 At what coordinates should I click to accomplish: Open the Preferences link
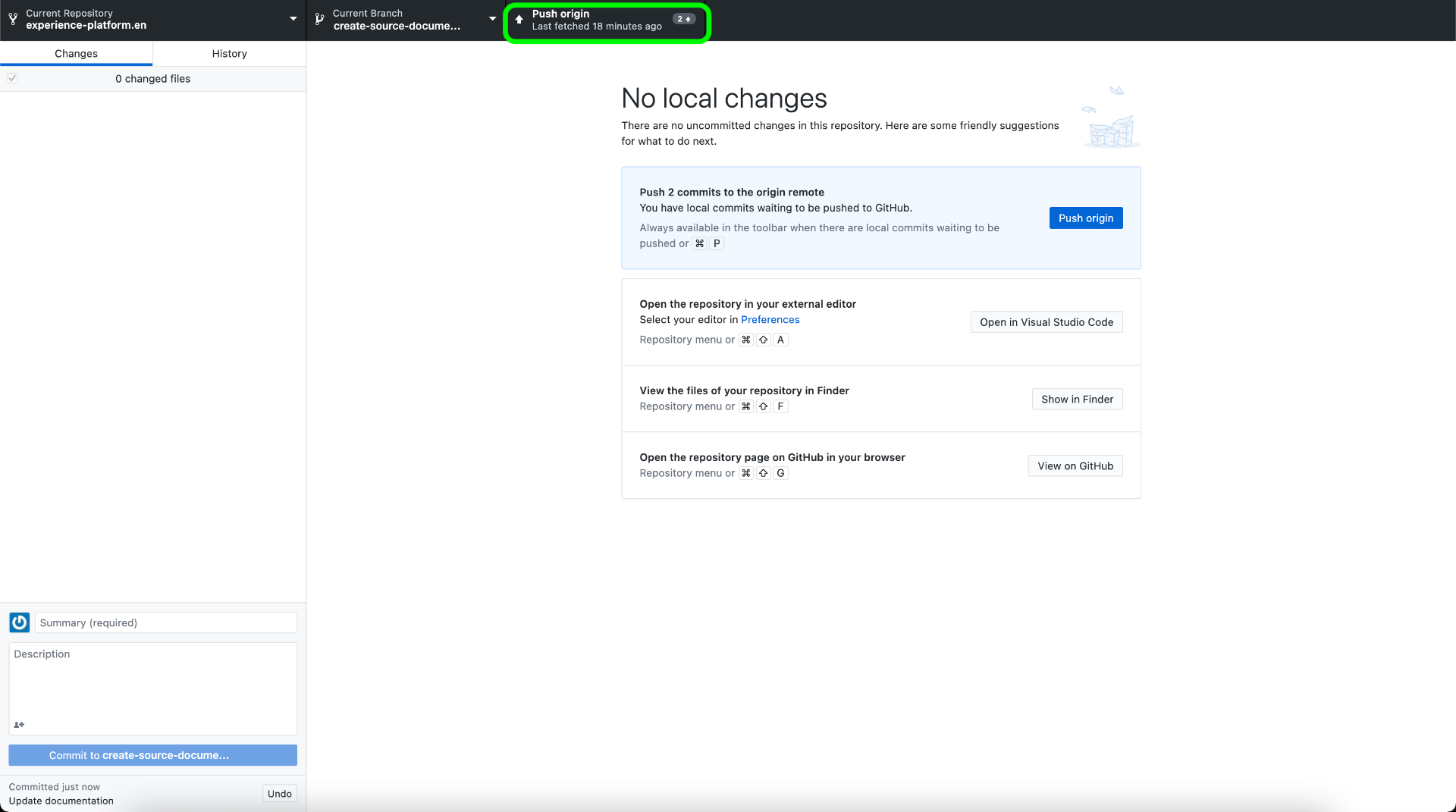point(770,319)
